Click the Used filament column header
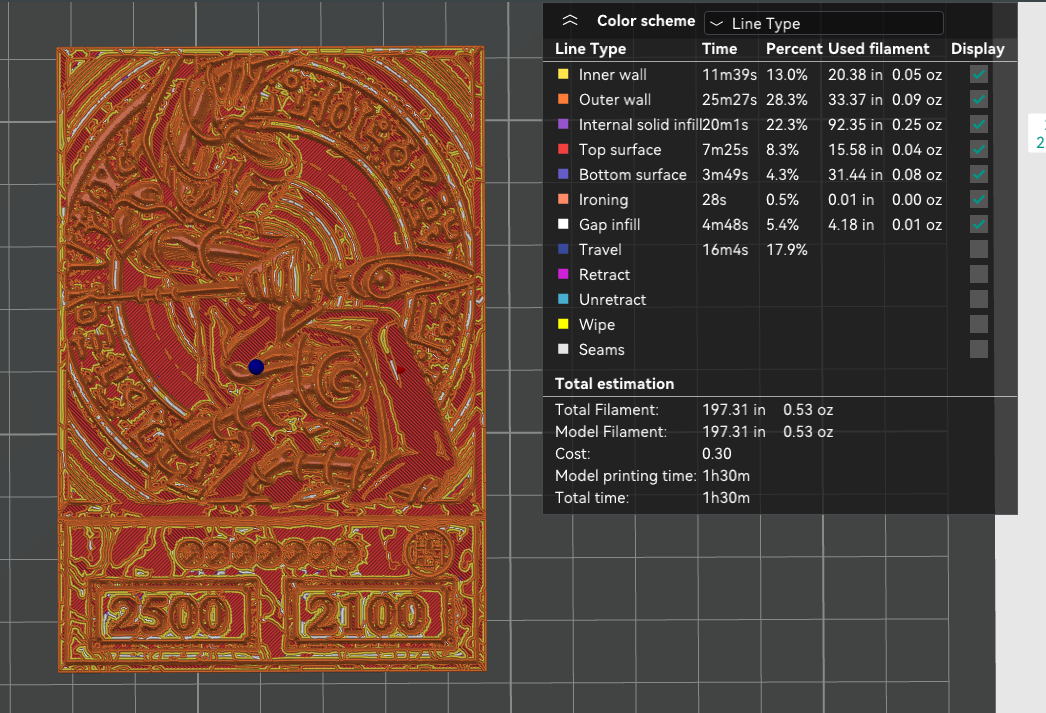1046x713 pixels. click(x=879, y=49)
